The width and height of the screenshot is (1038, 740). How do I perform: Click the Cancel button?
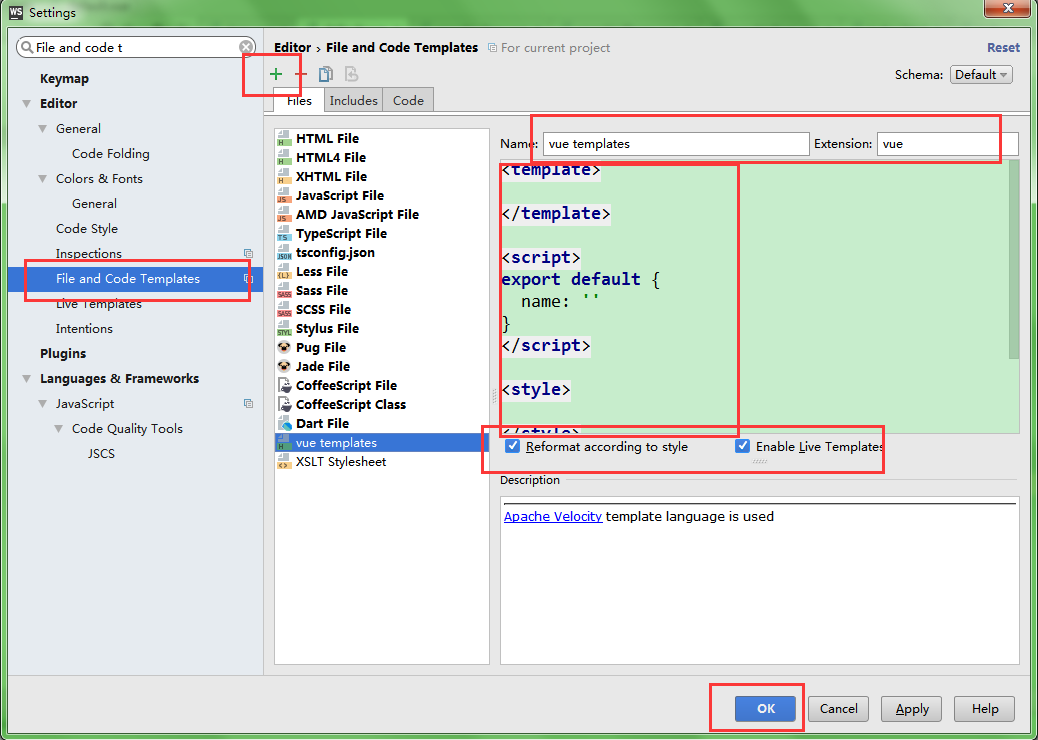(839, 709)
